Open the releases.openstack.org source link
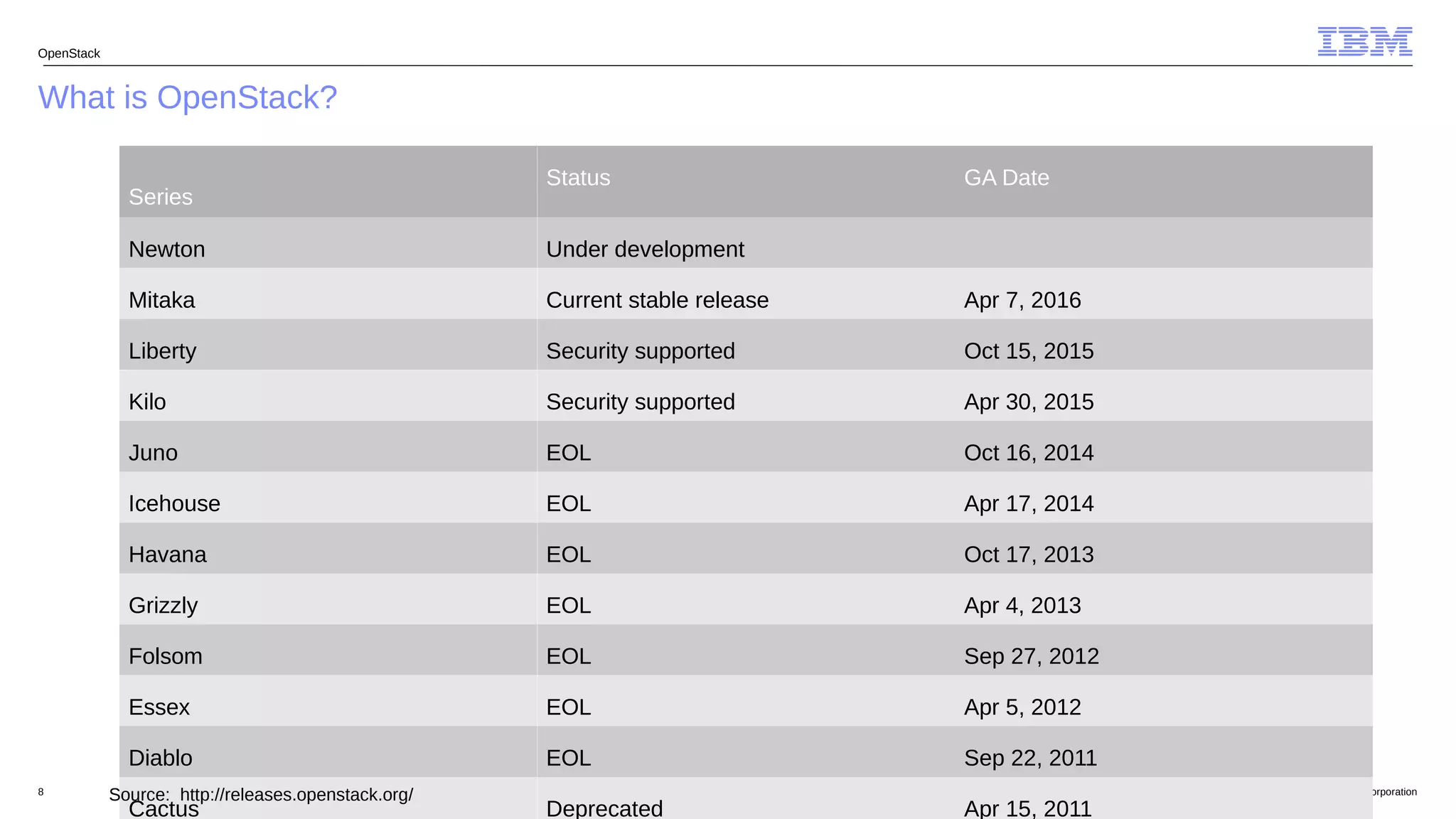Viewport: 1456px width, 819px height. (x=296, y=794)
